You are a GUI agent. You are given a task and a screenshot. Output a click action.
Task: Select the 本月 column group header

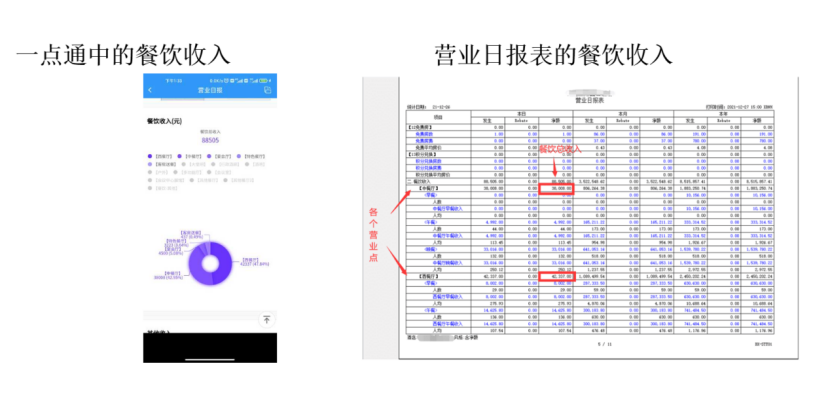[x=623, y=114]
